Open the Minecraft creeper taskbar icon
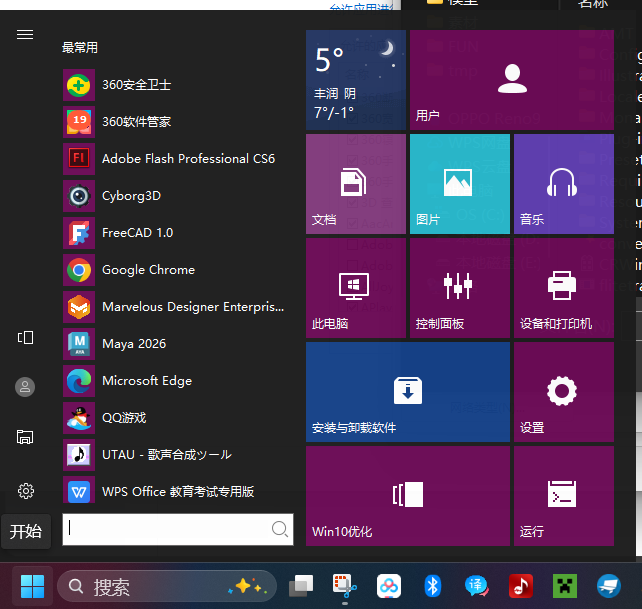The width and height of the screenshot is (642, 609). point(565,586)
